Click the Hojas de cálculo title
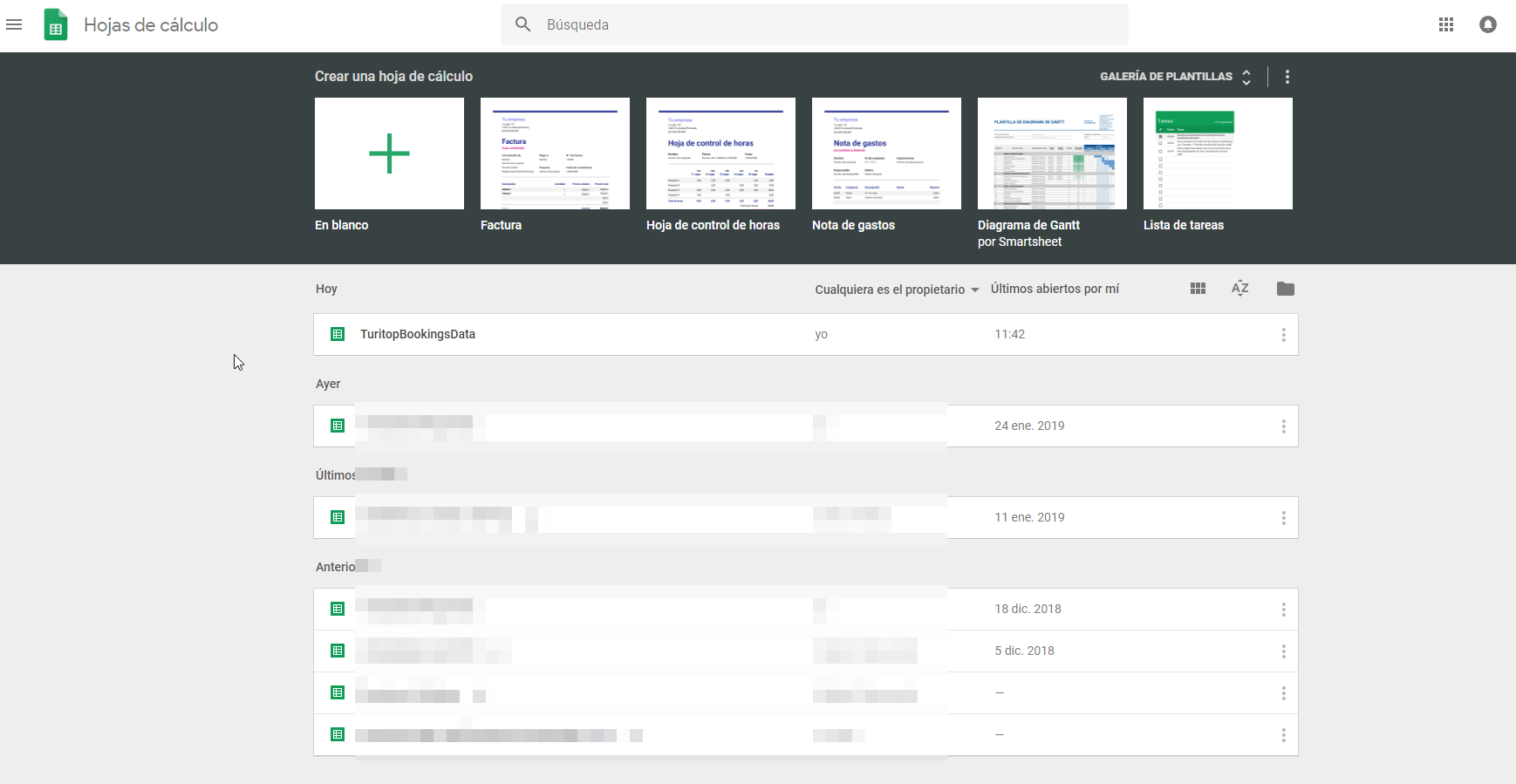Viewport: 1516px width, 784px height. coord(151,24)
